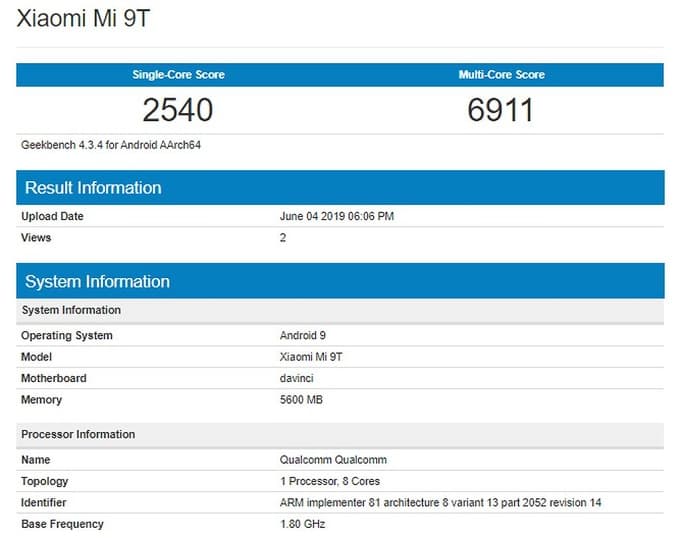Select the Single-Core Score header

178,75
